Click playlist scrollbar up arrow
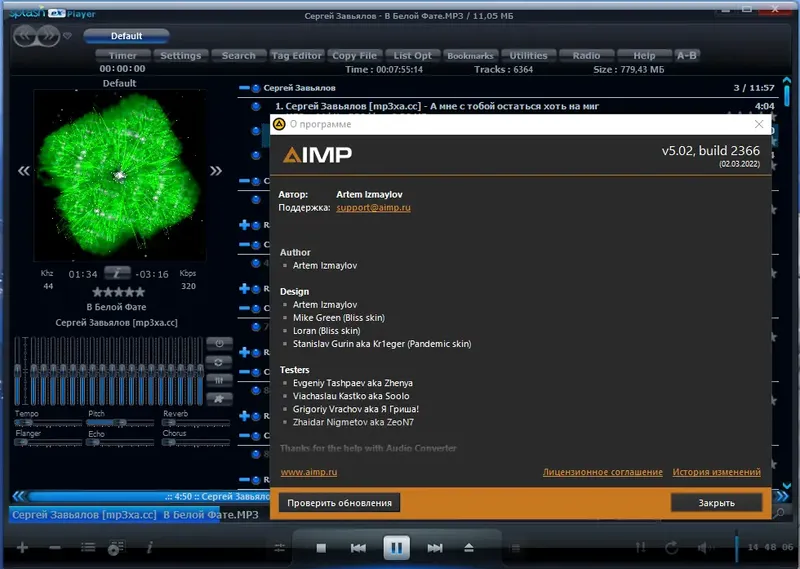The image size is (800, 569). click(x=787, y=81)
